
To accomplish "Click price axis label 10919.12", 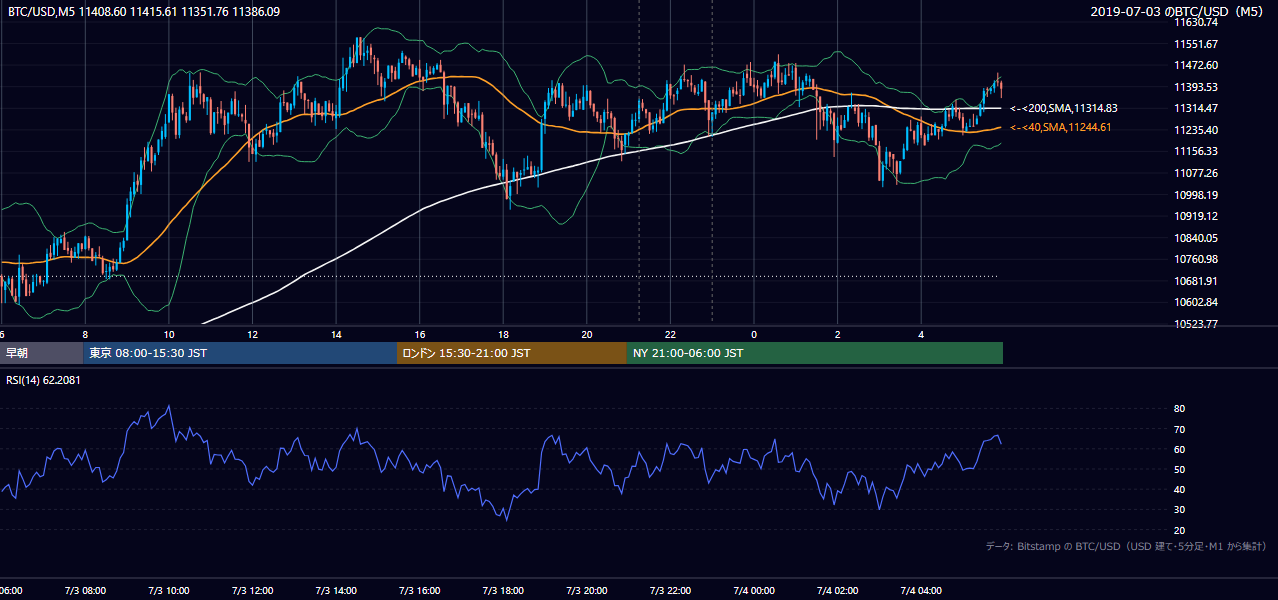I will (1196, 216).
